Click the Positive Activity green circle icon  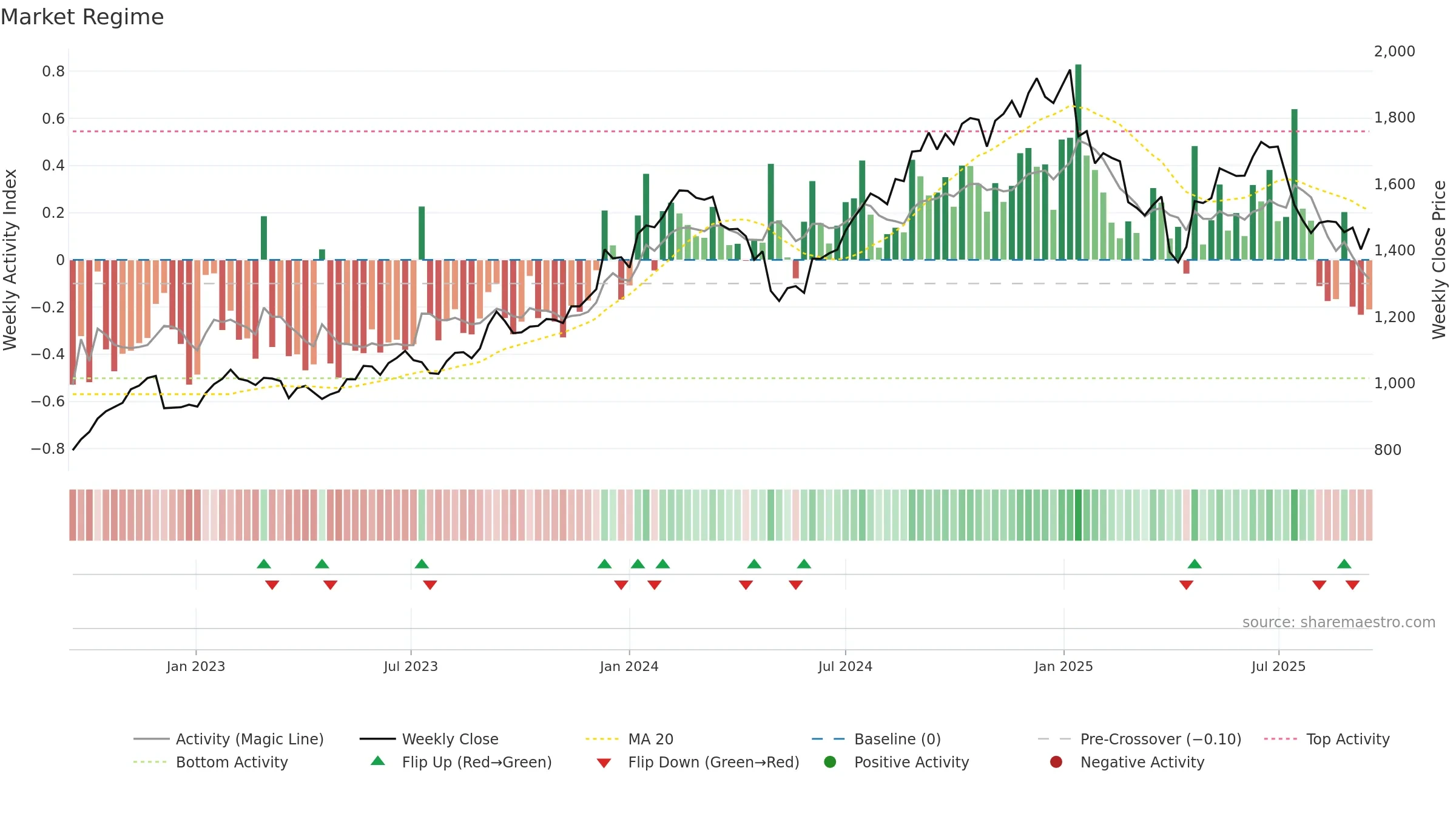tap(830, 762)
